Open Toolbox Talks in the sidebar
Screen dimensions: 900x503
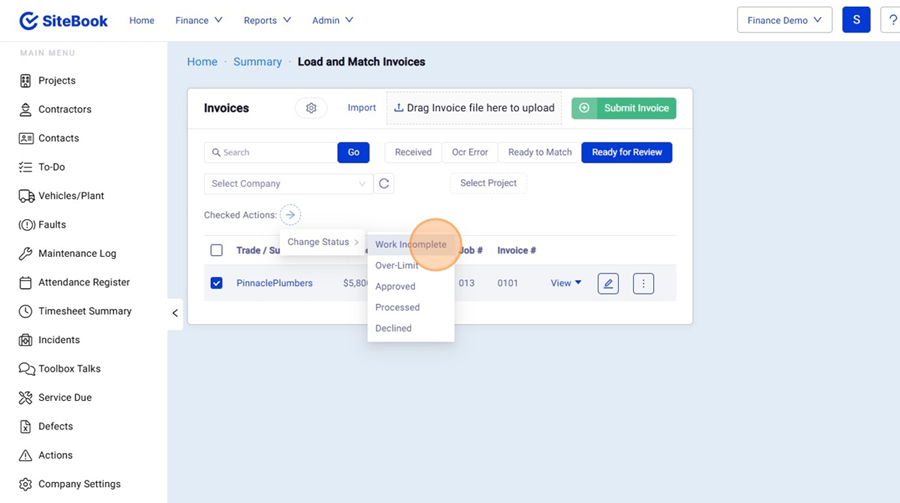tap(69, 369)
